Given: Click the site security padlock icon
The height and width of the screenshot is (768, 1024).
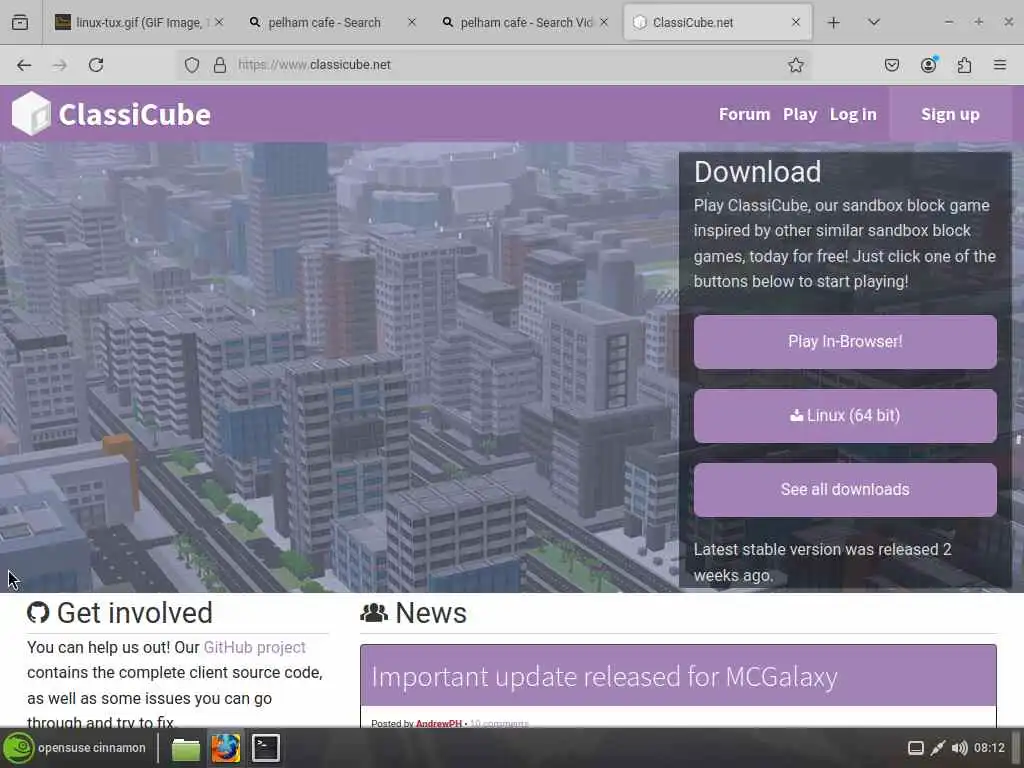Looking at the screenshot, I should point(220,65).
